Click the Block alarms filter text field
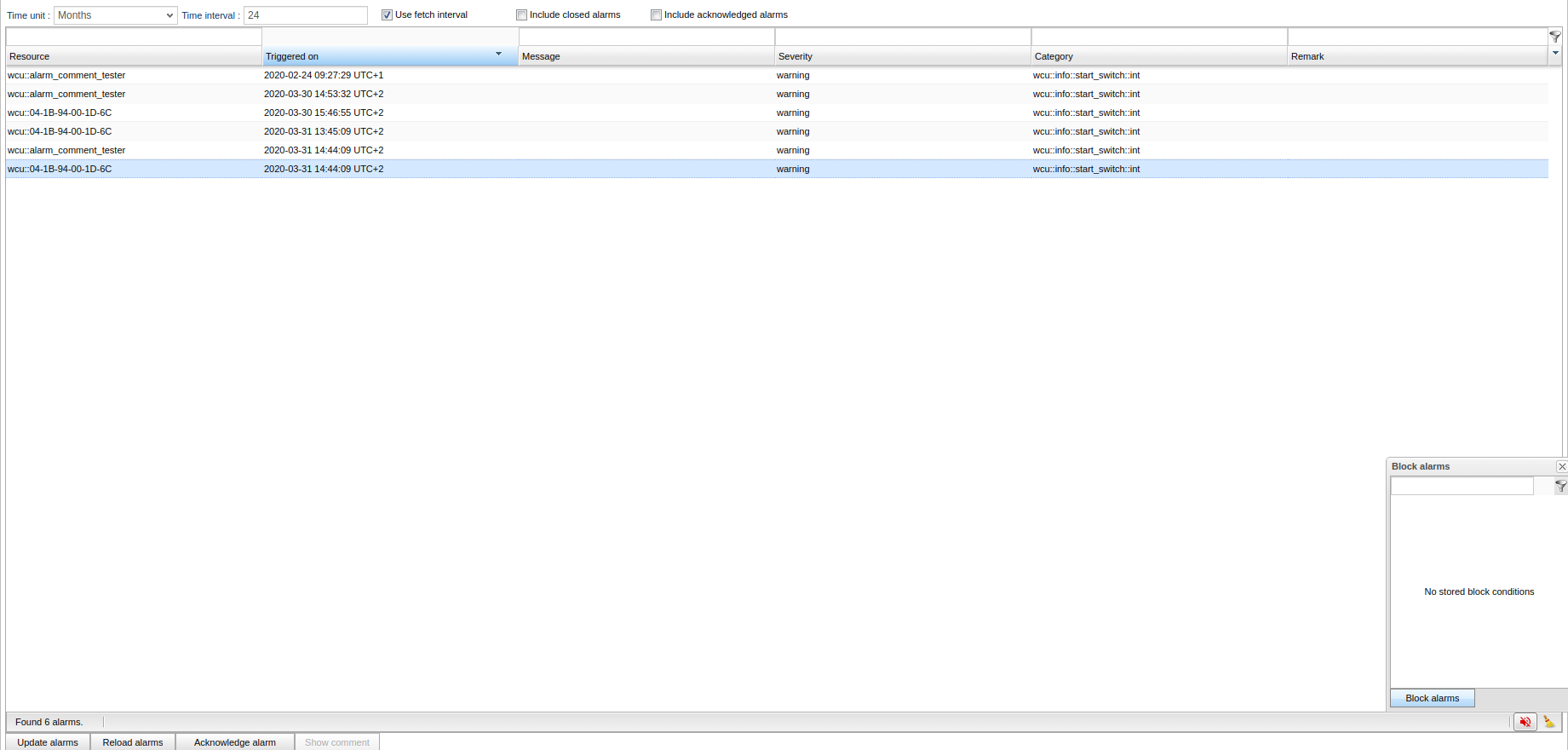The image size is (1568, 750). point(1462,486)
